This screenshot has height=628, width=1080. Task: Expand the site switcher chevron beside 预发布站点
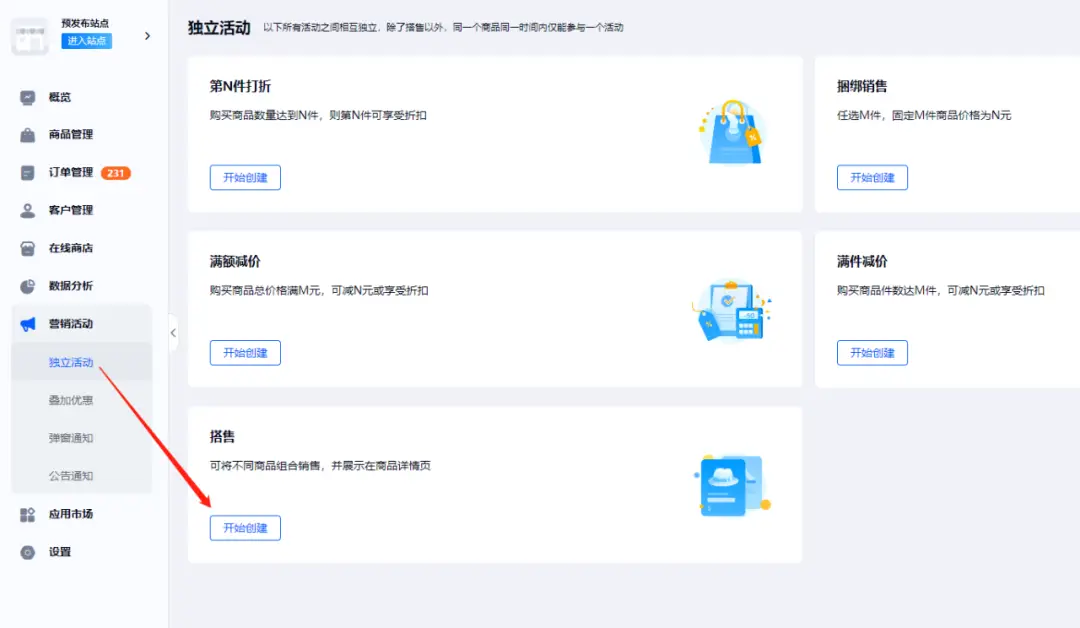coord(147,36)
